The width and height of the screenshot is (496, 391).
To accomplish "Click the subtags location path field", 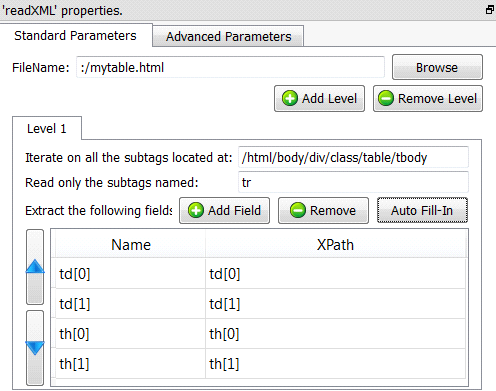I will pyautogui.click(x=353, y=157).
